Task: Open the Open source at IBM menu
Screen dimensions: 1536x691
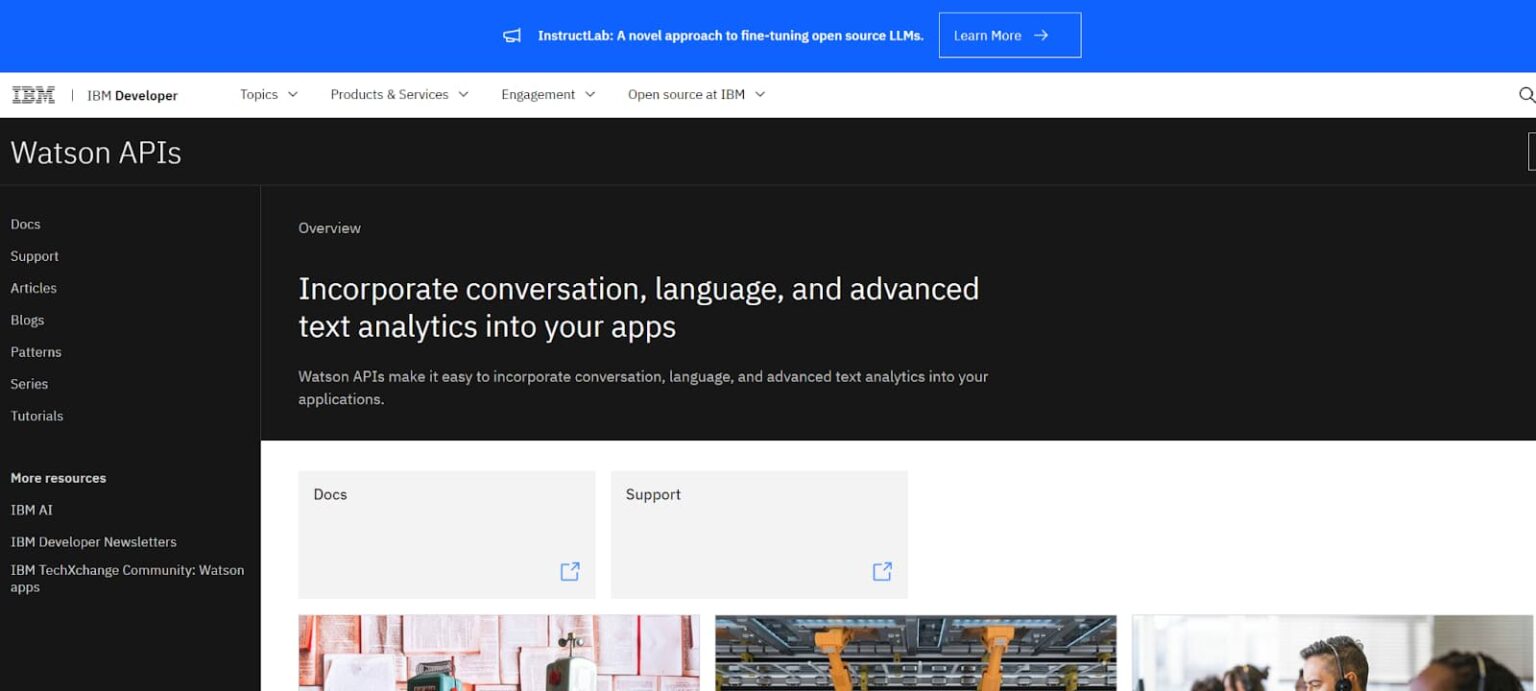Action: click(694, 94)
